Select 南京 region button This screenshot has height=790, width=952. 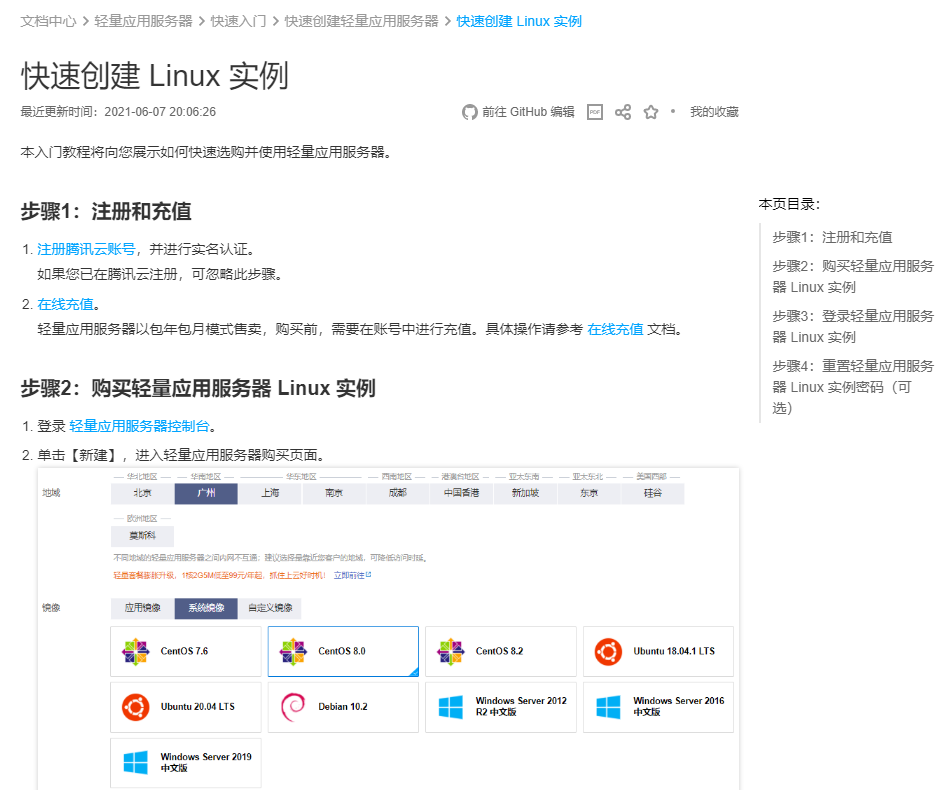[x=334, y=493]
